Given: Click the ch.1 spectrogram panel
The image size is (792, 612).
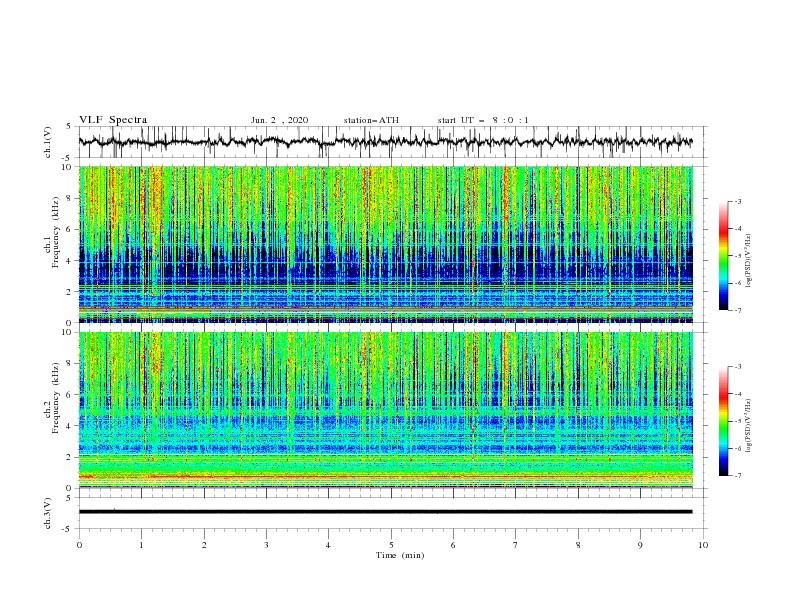Looking at the screenshot, I should click(385, 244).
